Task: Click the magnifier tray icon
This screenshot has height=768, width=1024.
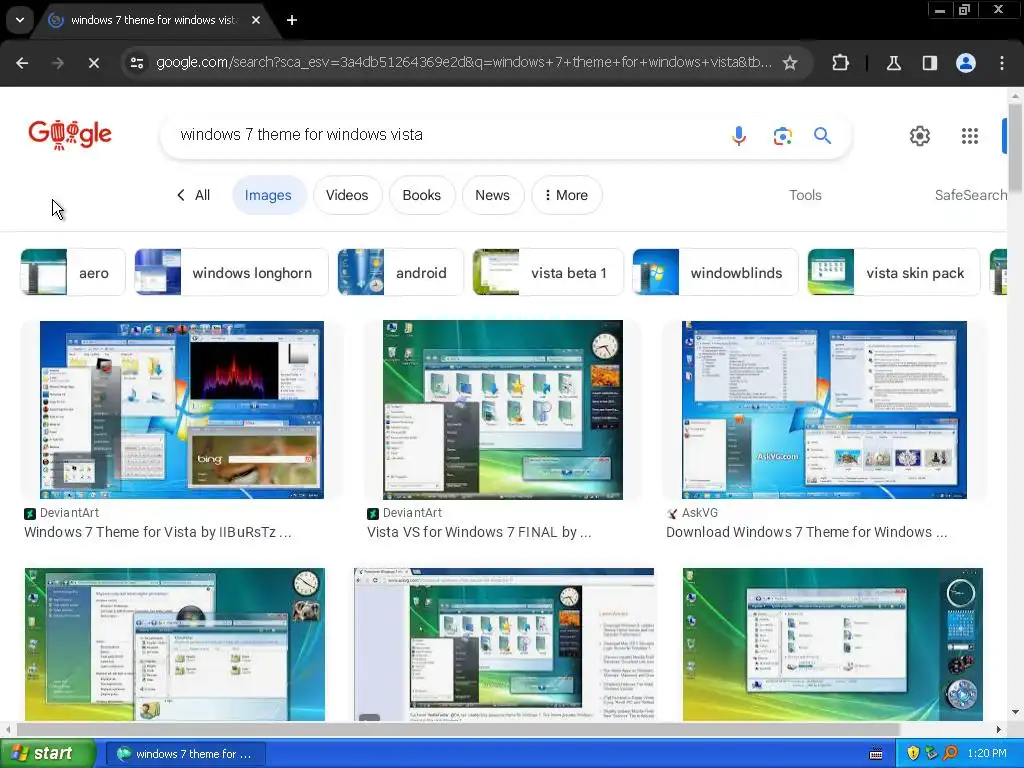Action: click(950, 753)
